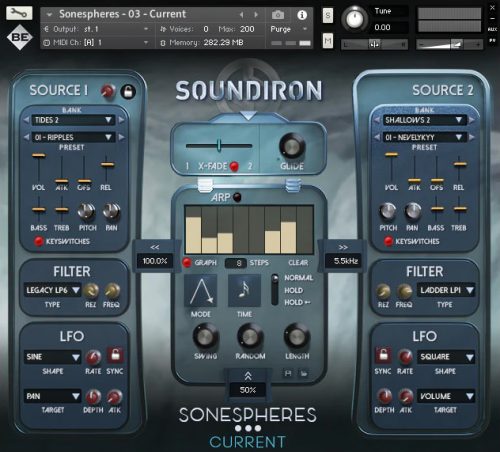
Task: Toggle the ARP Graph red LED
Action: tap(187, 263)
